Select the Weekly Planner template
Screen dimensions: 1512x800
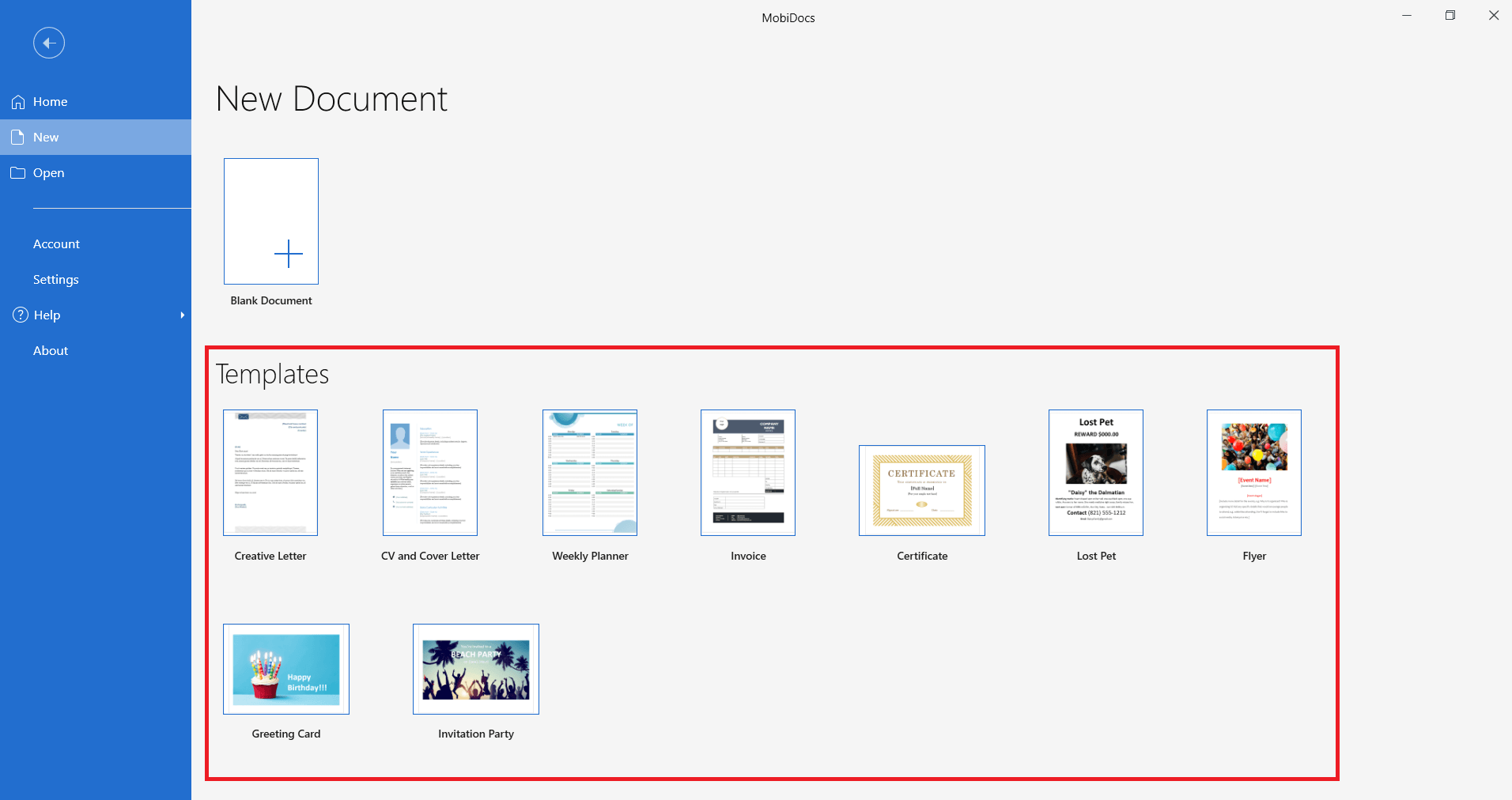590,473
